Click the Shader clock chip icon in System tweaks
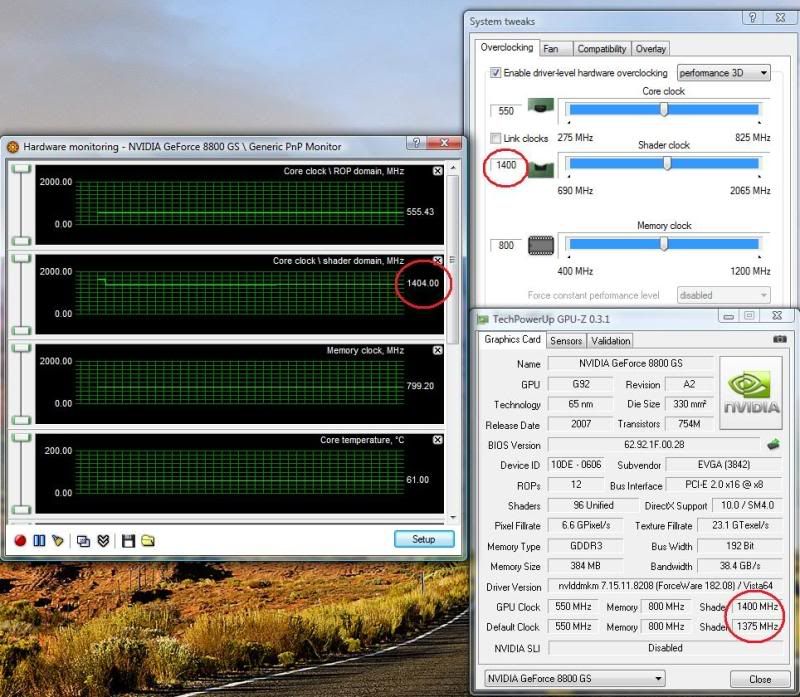The height and width of the screenshot is (697, 800). click(x=541, y=169)
